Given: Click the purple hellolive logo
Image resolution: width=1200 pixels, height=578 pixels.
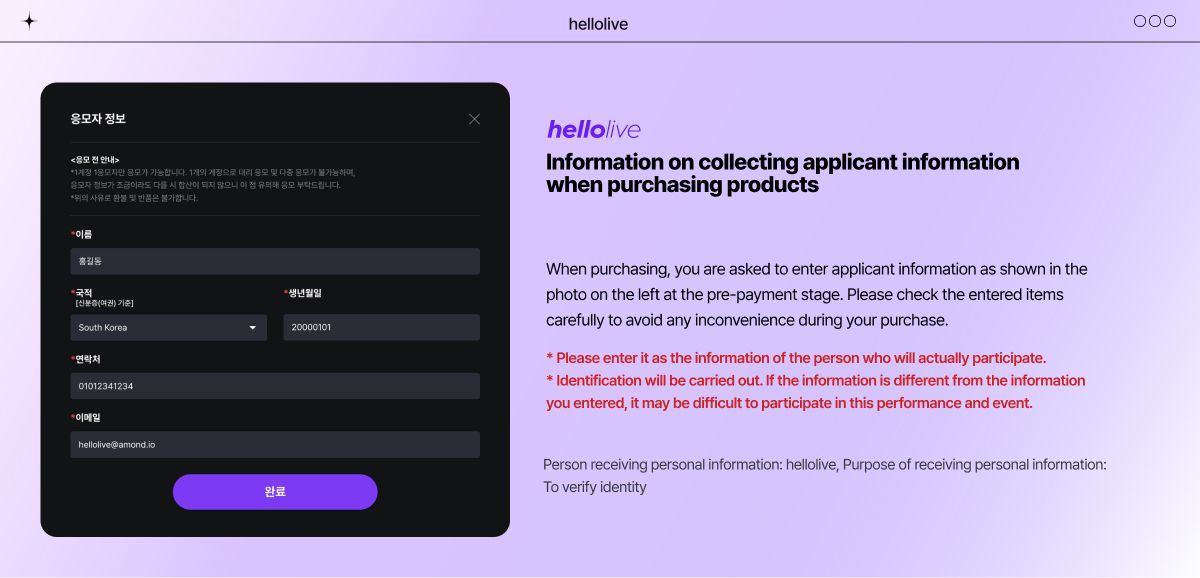Looking at the screenshot, I should pos(593,130).
